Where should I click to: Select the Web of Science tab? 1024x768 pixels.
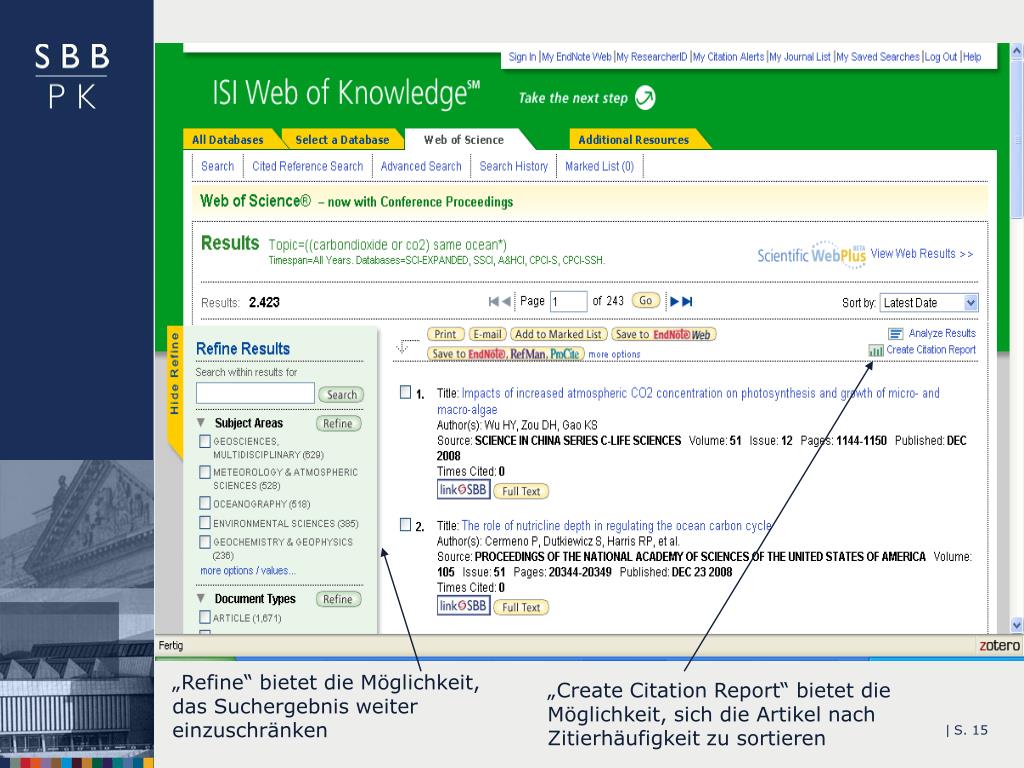(464, 140)
